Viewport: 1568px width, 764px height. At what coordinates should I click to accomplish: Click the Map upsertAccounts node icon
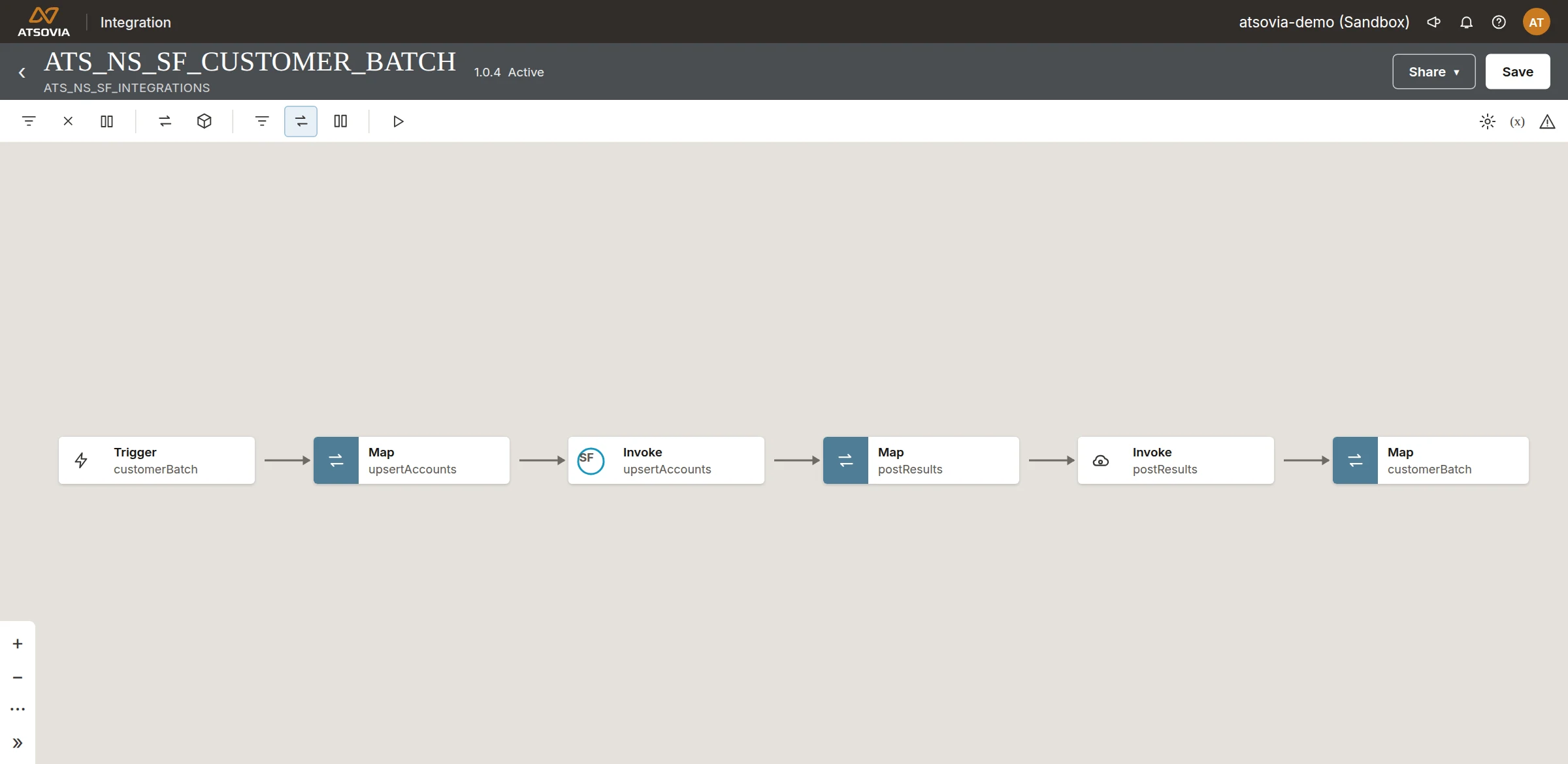coord(336,460)
